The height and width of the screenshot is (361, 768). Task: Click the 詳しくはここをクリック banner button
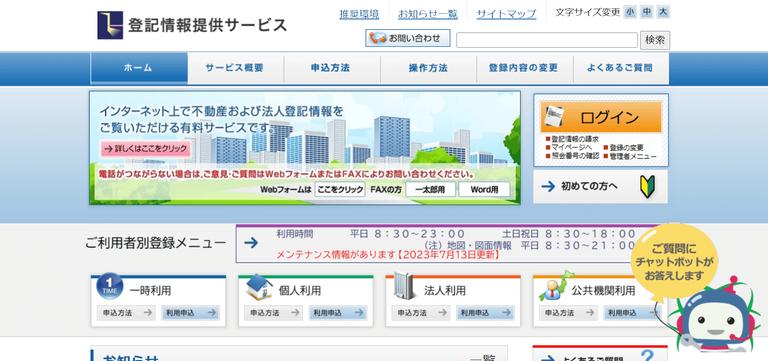[x=145, y=148]
